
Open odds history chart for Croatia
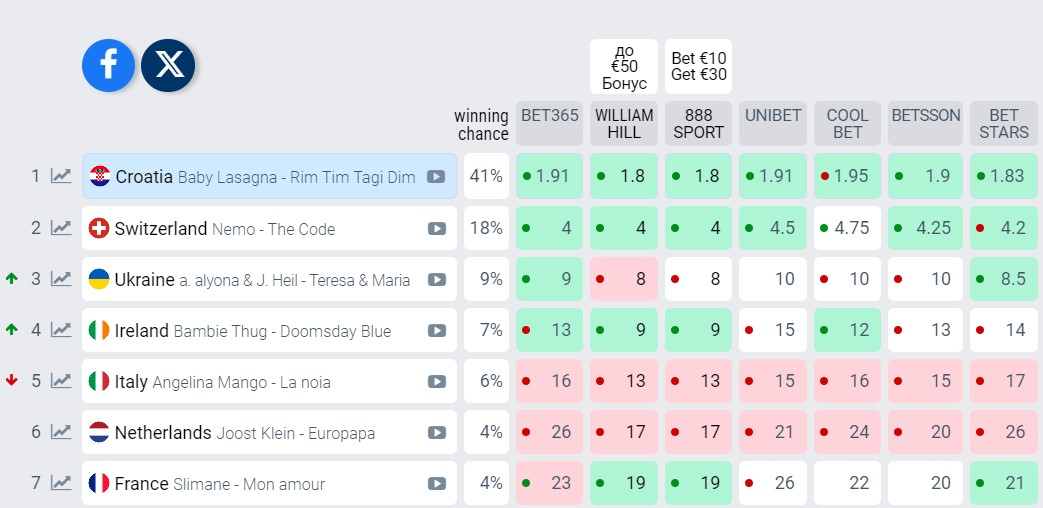coord(62,176)
